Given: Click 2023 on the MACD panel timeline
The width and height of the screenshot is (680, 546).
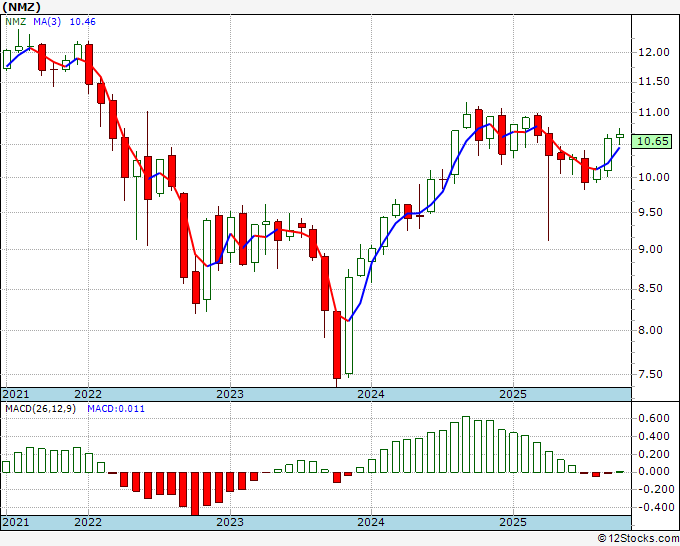Looking at the screenshot, I should click(x=230, y=522).
